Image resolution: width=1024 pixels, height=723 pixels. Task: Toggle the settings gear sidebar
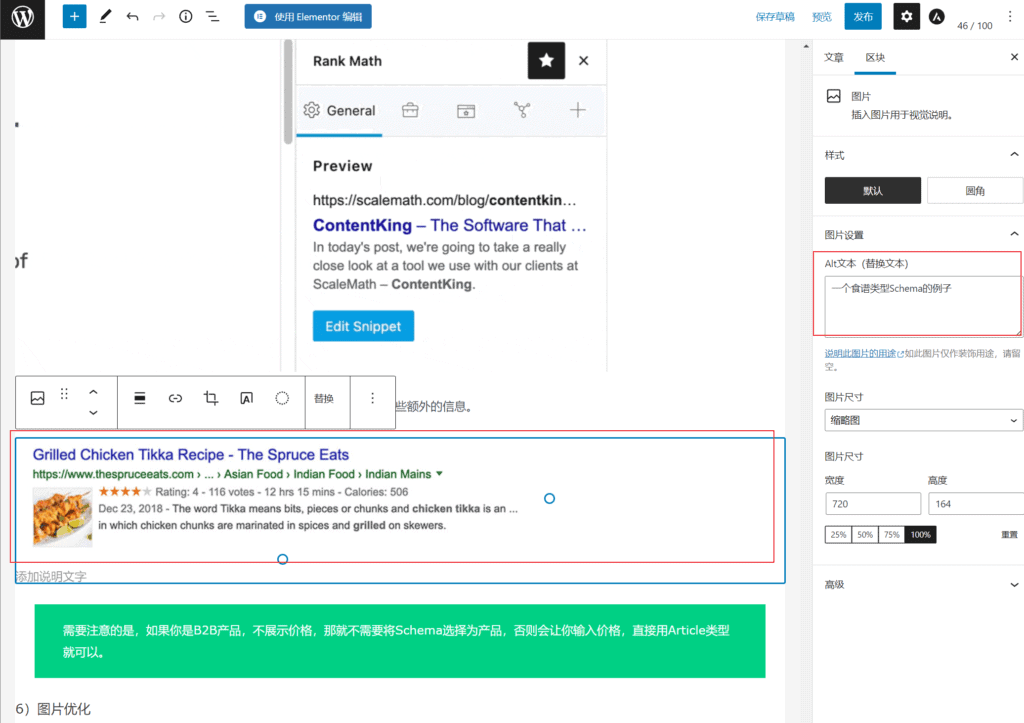(x=906, y=16)
